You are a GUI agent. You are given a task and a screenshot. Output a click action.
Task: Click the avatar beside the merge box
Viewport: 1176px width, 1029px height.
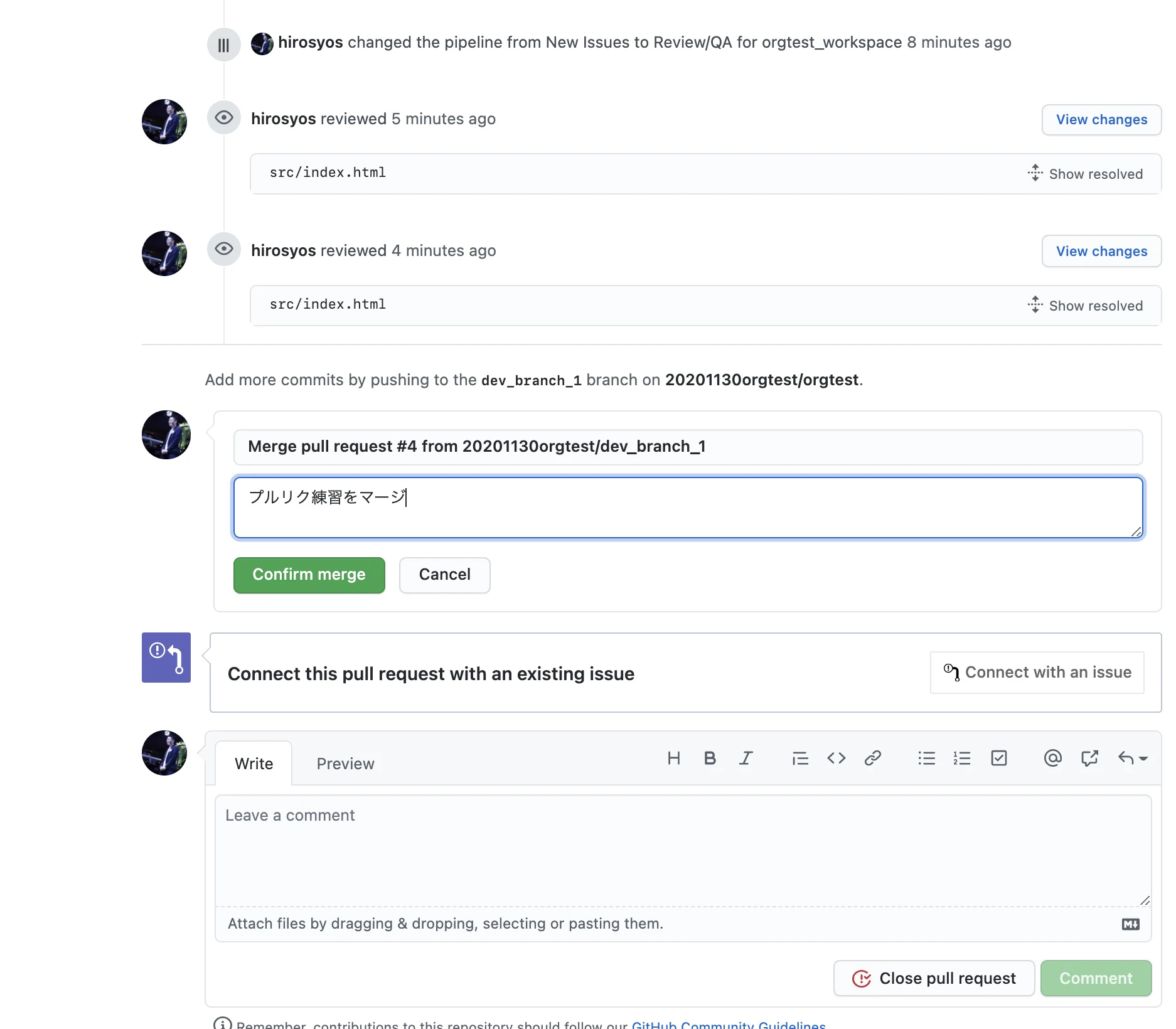click(x=166, y=435)
